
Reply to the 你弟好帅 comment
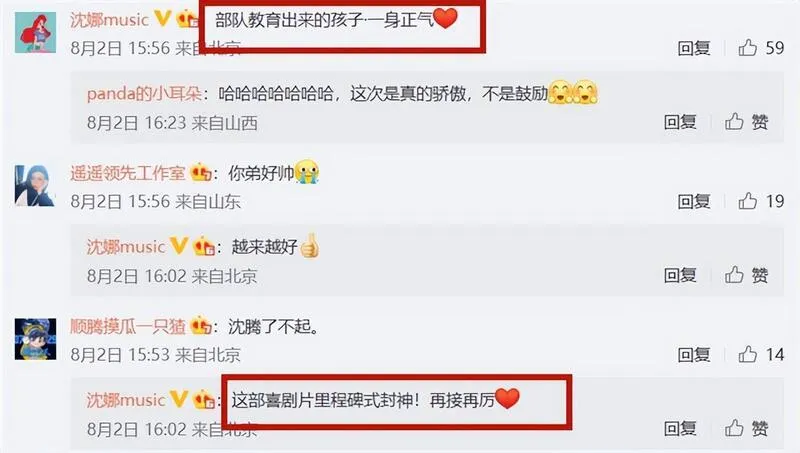(694, 202)
